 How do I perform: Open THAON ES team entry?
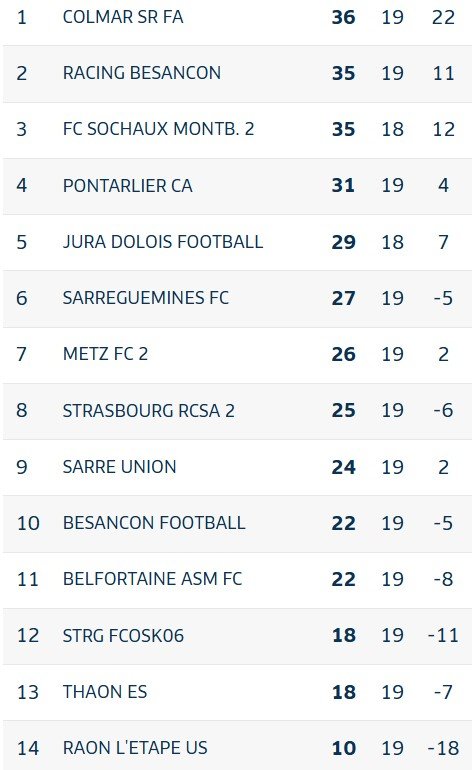(105, 692)
